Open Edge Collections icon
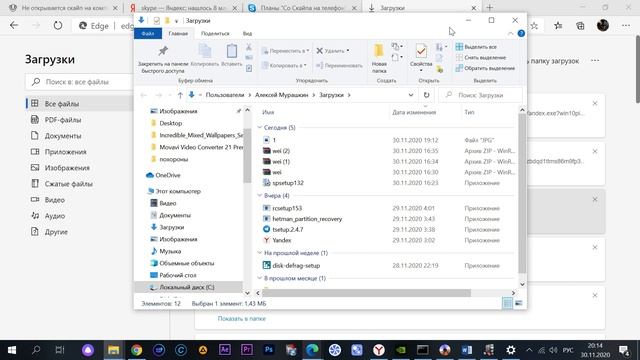The width and height of the screenshot is (640, 360). point(580,26)
